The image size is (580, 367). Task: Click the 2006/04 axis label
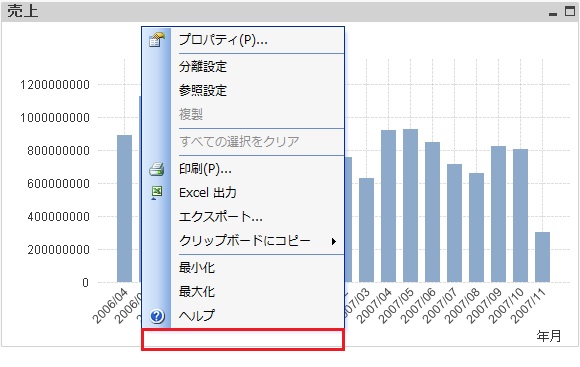tap(110, 306)
